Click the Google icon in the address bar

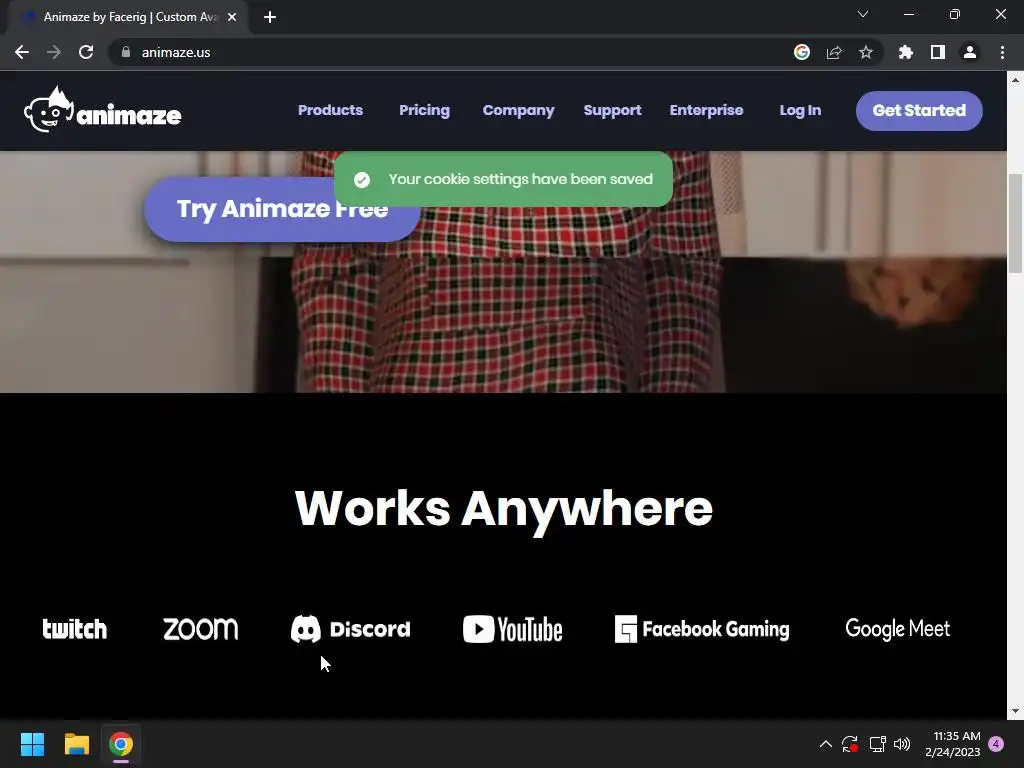tap(802, 52)
